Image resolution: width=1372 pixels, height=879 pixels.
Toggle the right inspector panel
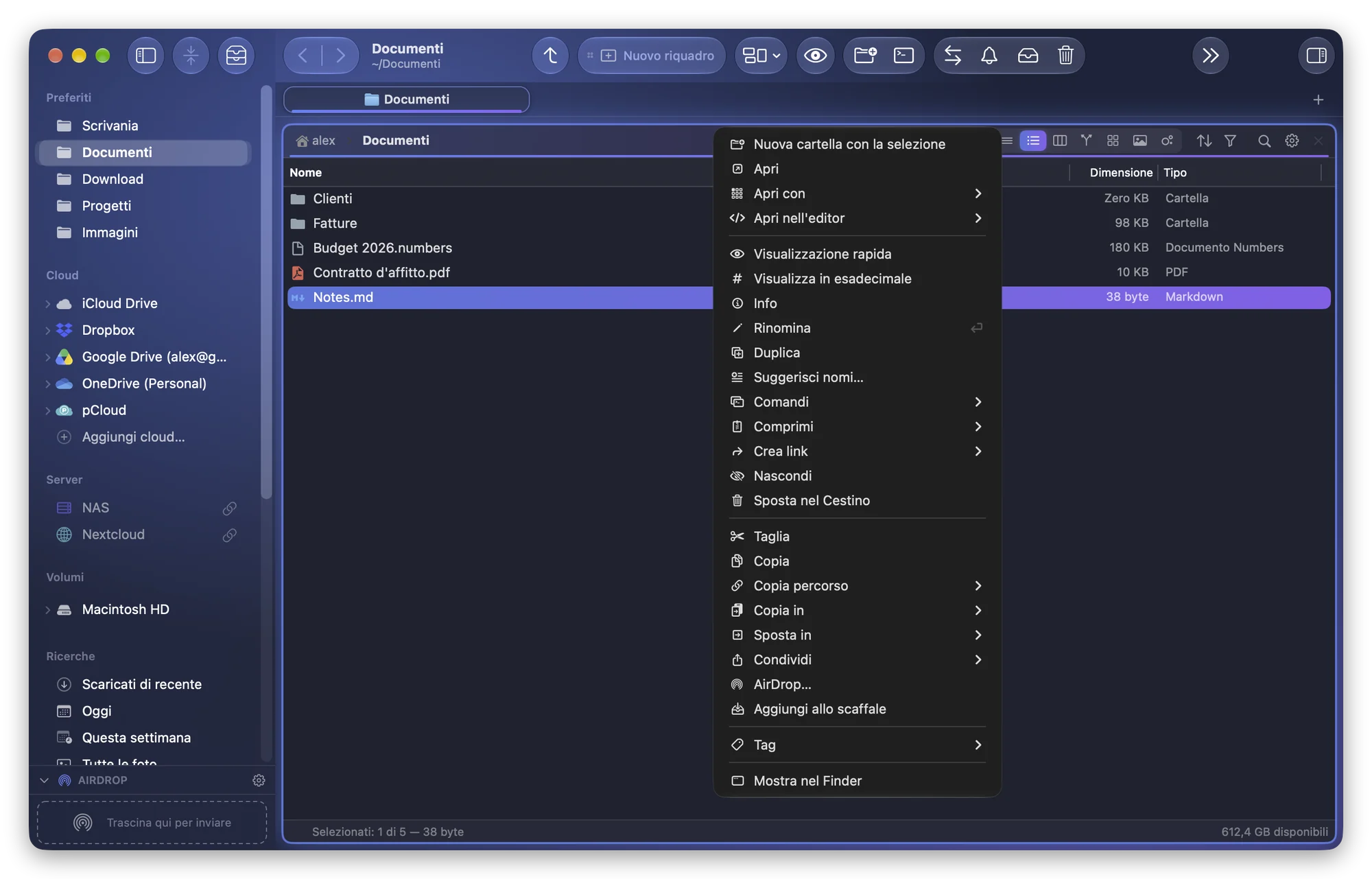tap(1316, 56)
